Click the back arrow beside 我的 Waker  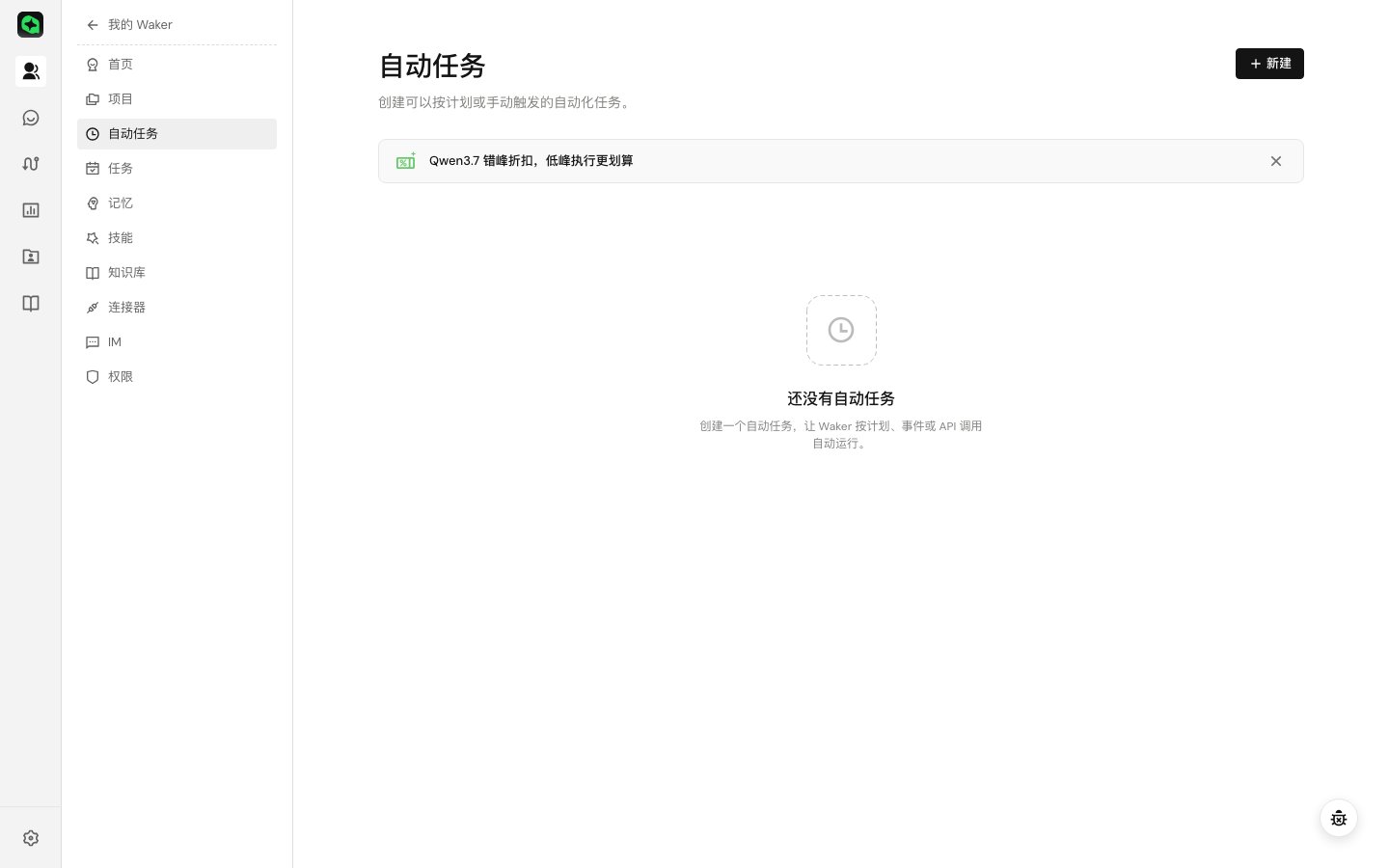point(93,25)
